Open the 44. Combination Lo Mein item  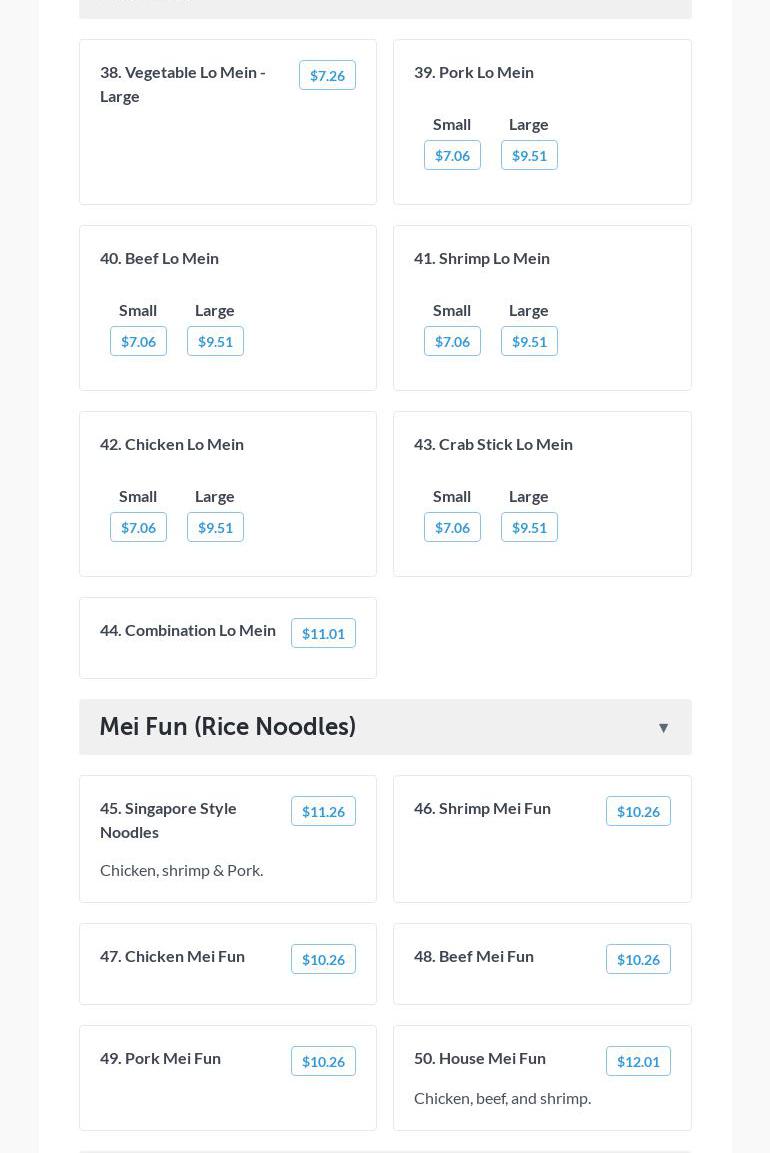tap(188, 630)
